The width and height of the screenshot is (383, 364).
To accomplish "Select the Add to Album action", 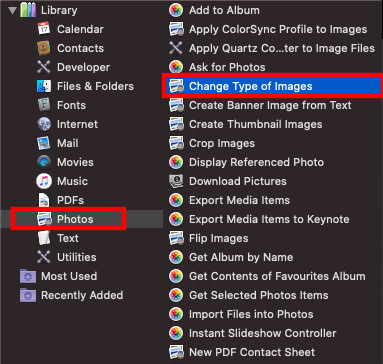I will click(x=224, y=10).
